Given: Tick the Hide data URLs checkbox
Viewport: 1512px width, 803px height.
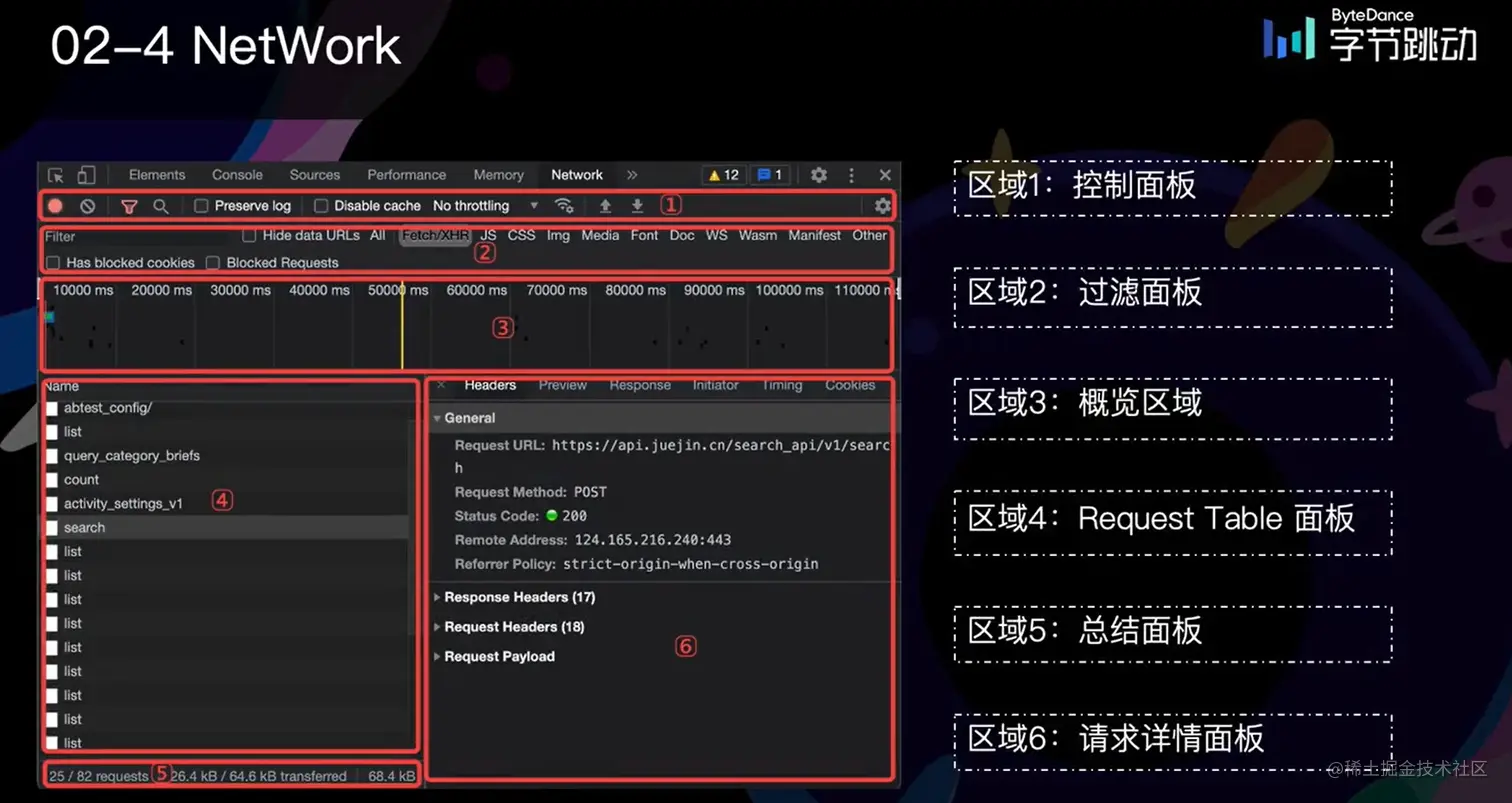Looking at the screenshot, I should coord(249,236).
